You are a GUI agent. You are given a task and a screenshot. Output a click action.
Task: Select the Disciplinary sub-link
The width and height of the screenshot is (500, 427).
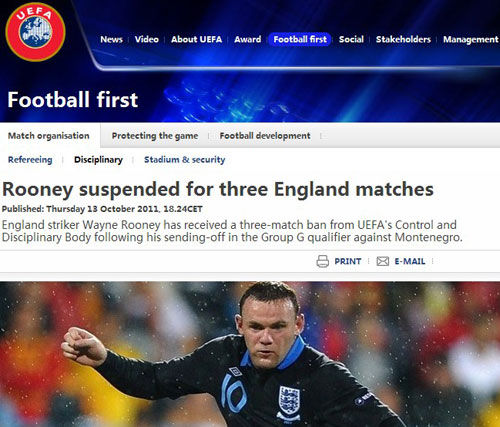(x=98, y=160)
